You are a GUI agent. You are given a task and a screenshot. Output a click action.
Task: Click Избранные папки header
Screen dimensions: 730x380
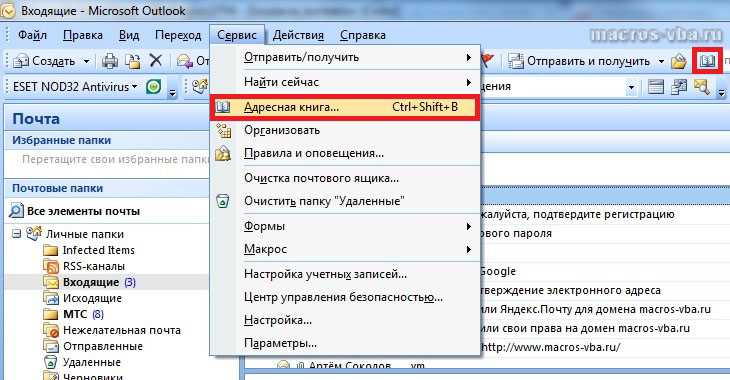coord(61,140)
